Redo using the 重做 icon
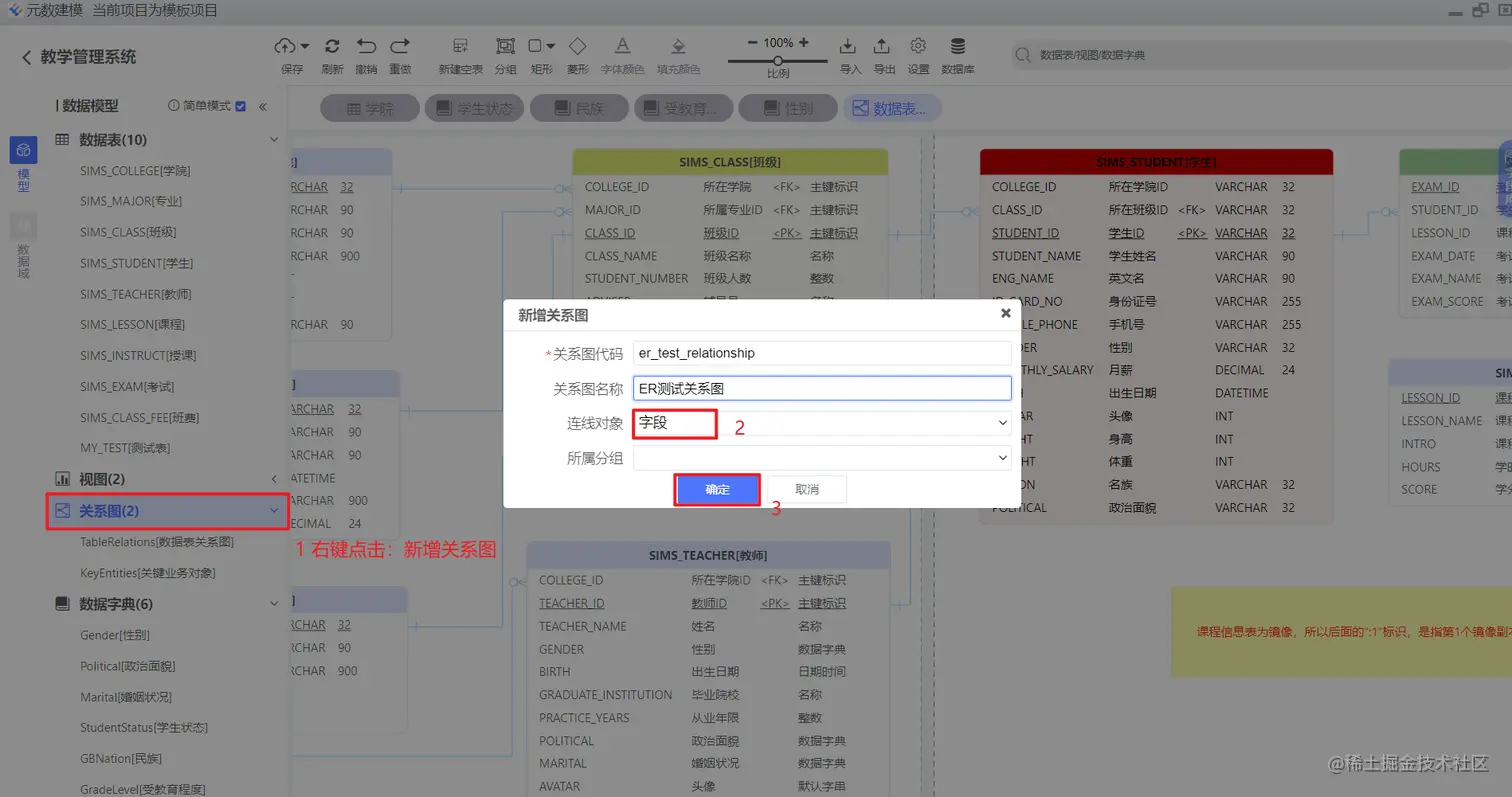1512x797 pixels. [401, 46]
